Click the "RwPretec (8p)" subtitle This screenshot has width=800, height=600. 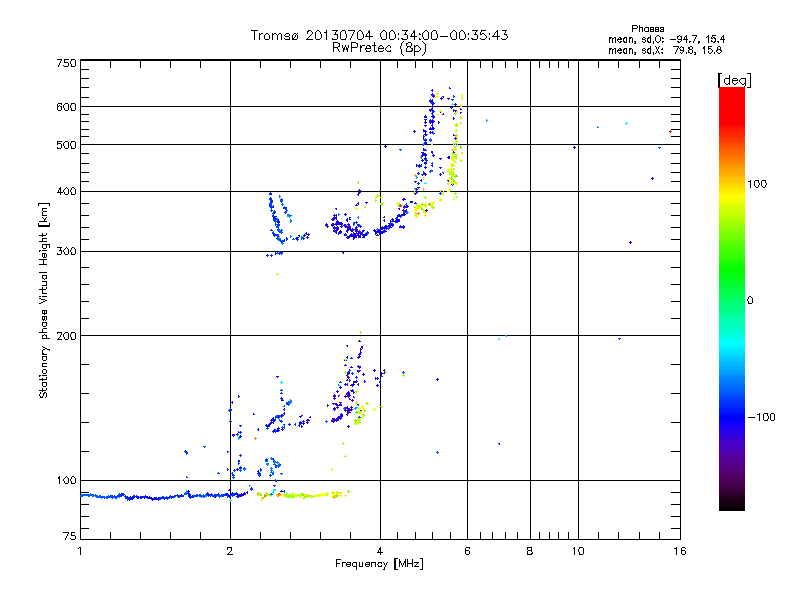tap(379, 48)
